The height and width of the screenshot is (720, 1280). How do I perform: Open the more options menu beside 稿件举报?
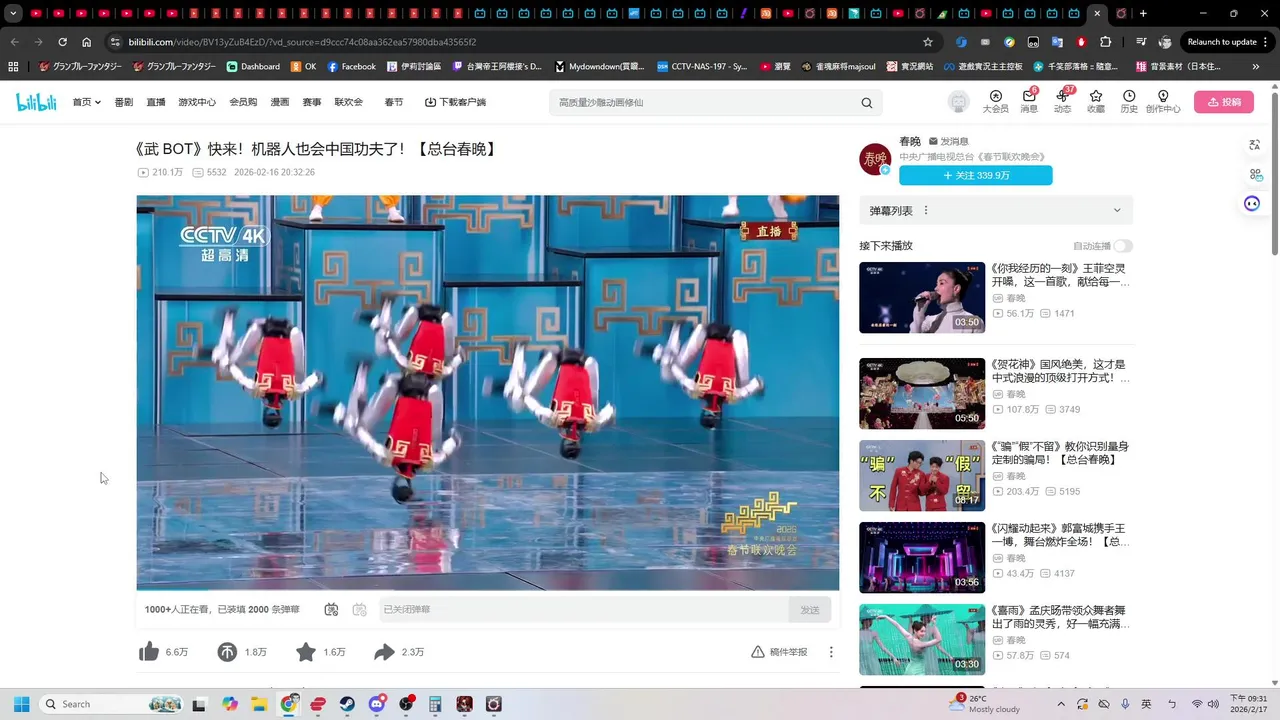click(831, 652)
